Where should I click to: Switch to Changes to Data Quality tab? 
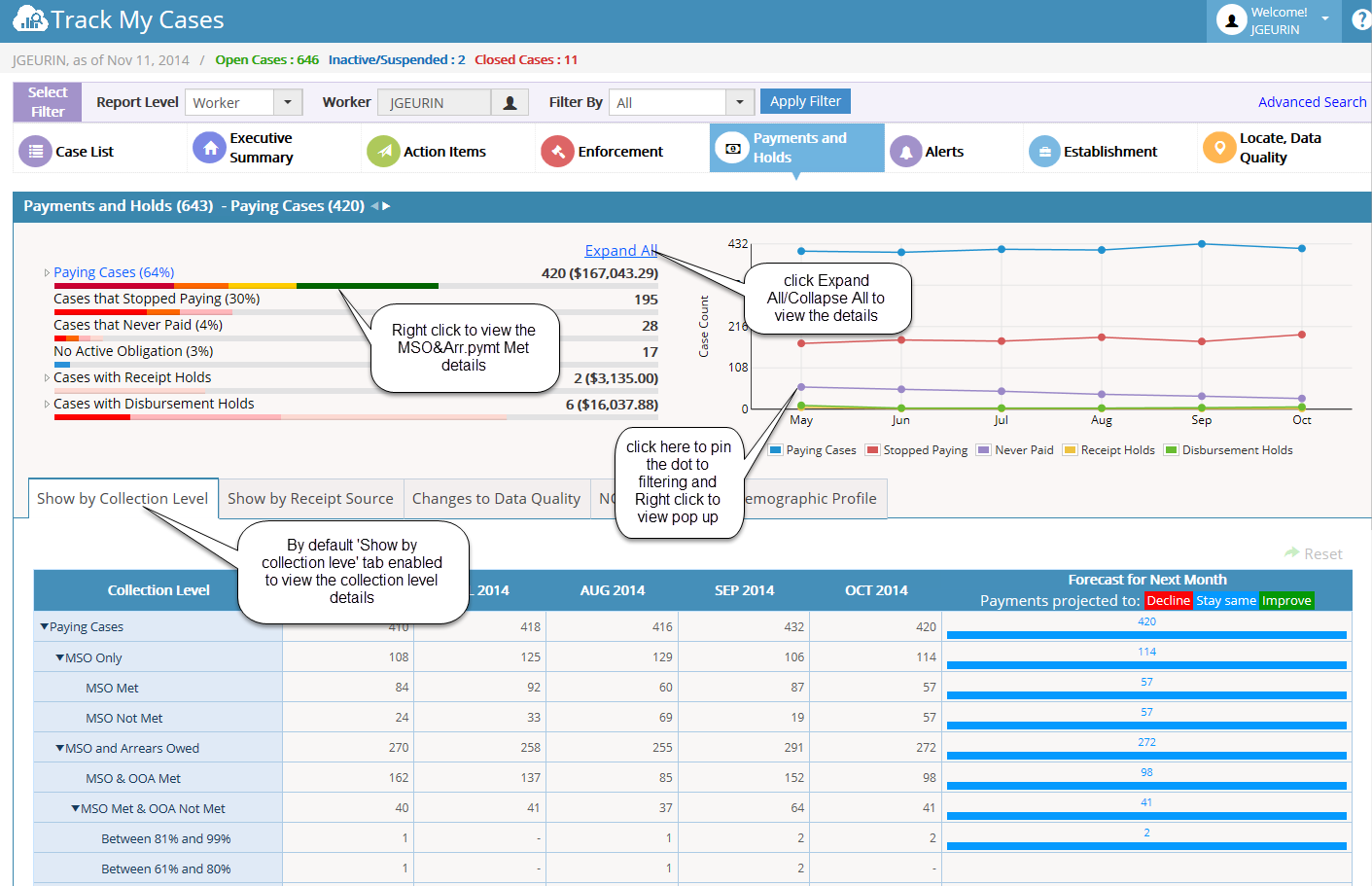coord(496,499)
